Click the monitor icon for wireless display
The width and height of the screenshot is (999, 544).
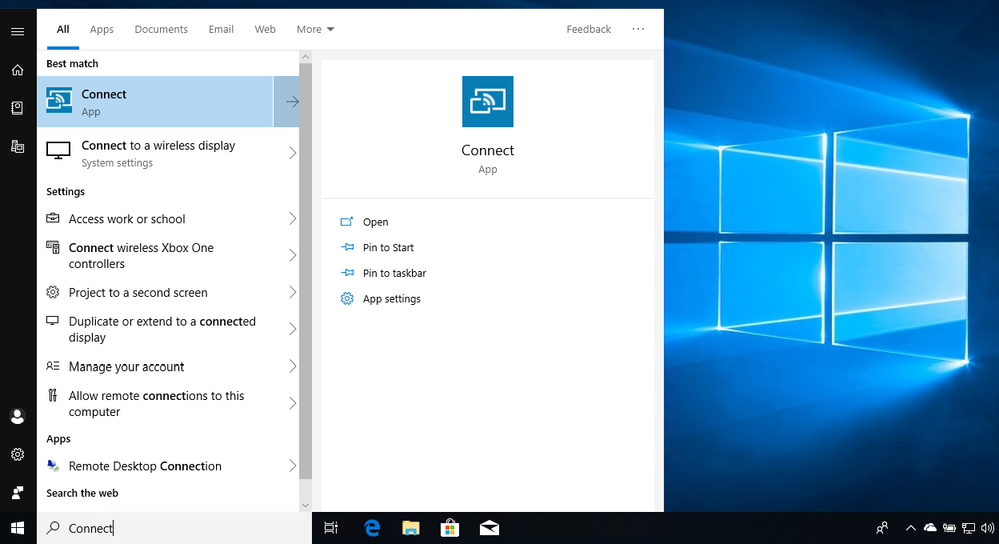pyautogui.click(x=58, y=151)
